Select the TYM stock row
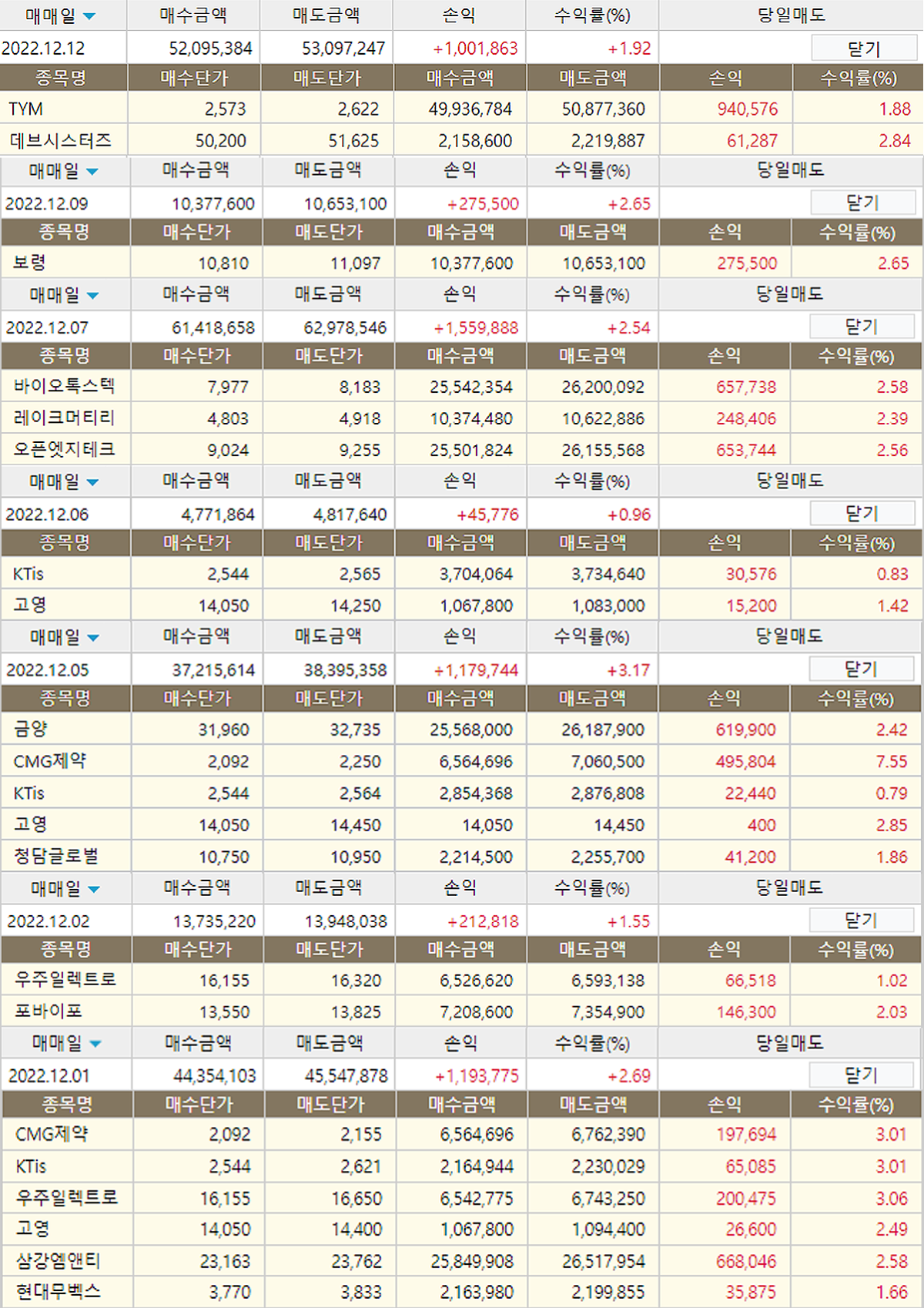This screenshot has width=924, height=1308. (x=26, y=109)
